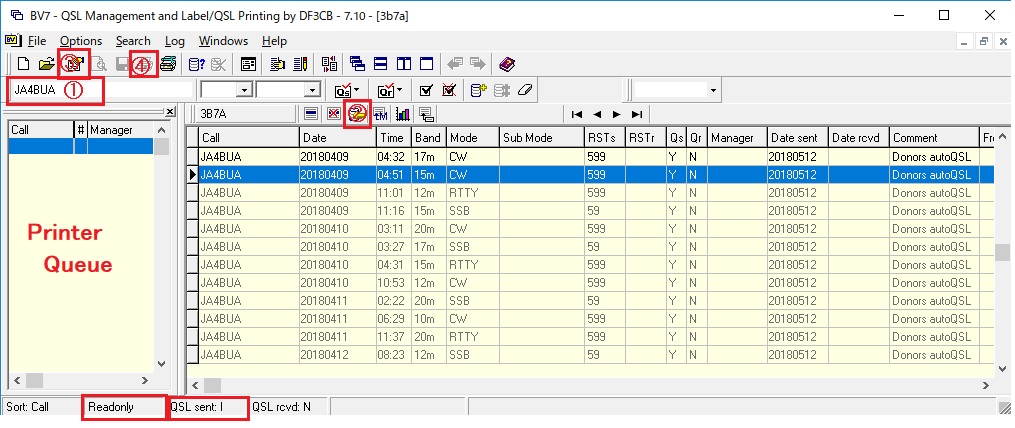Open the Options menu
The image size is (1015, 428).
point(81,41)
